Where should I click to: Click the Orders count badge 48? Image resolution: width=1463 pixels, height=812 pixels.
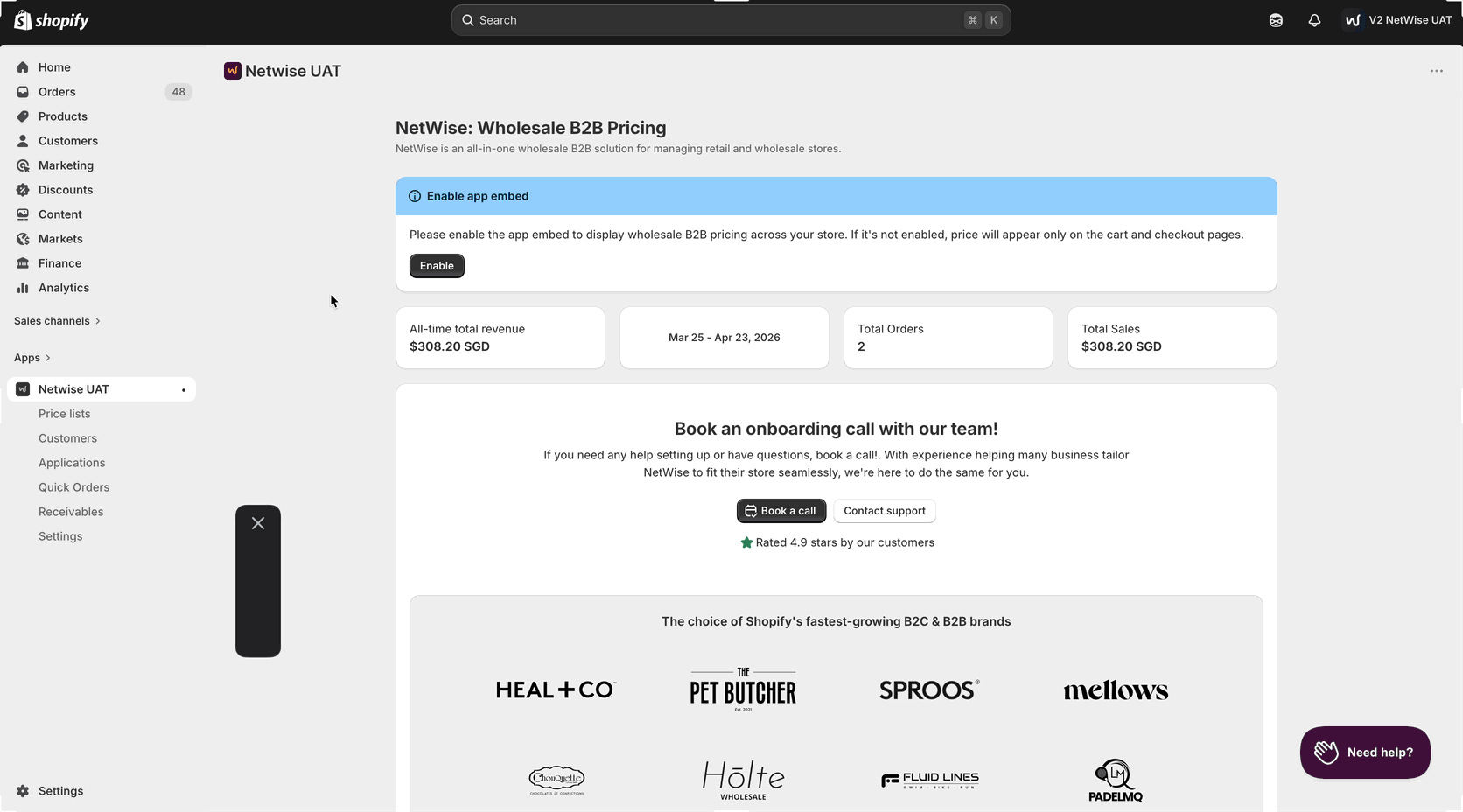coord(178,92)
